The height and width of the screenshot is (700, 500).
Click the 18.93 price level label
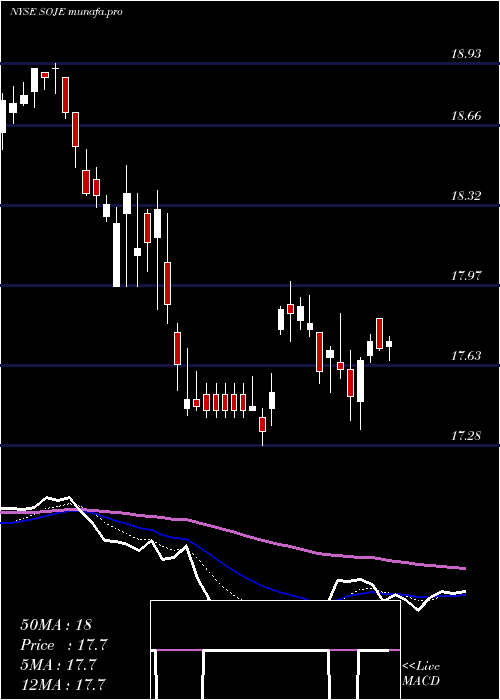(467, 54)
